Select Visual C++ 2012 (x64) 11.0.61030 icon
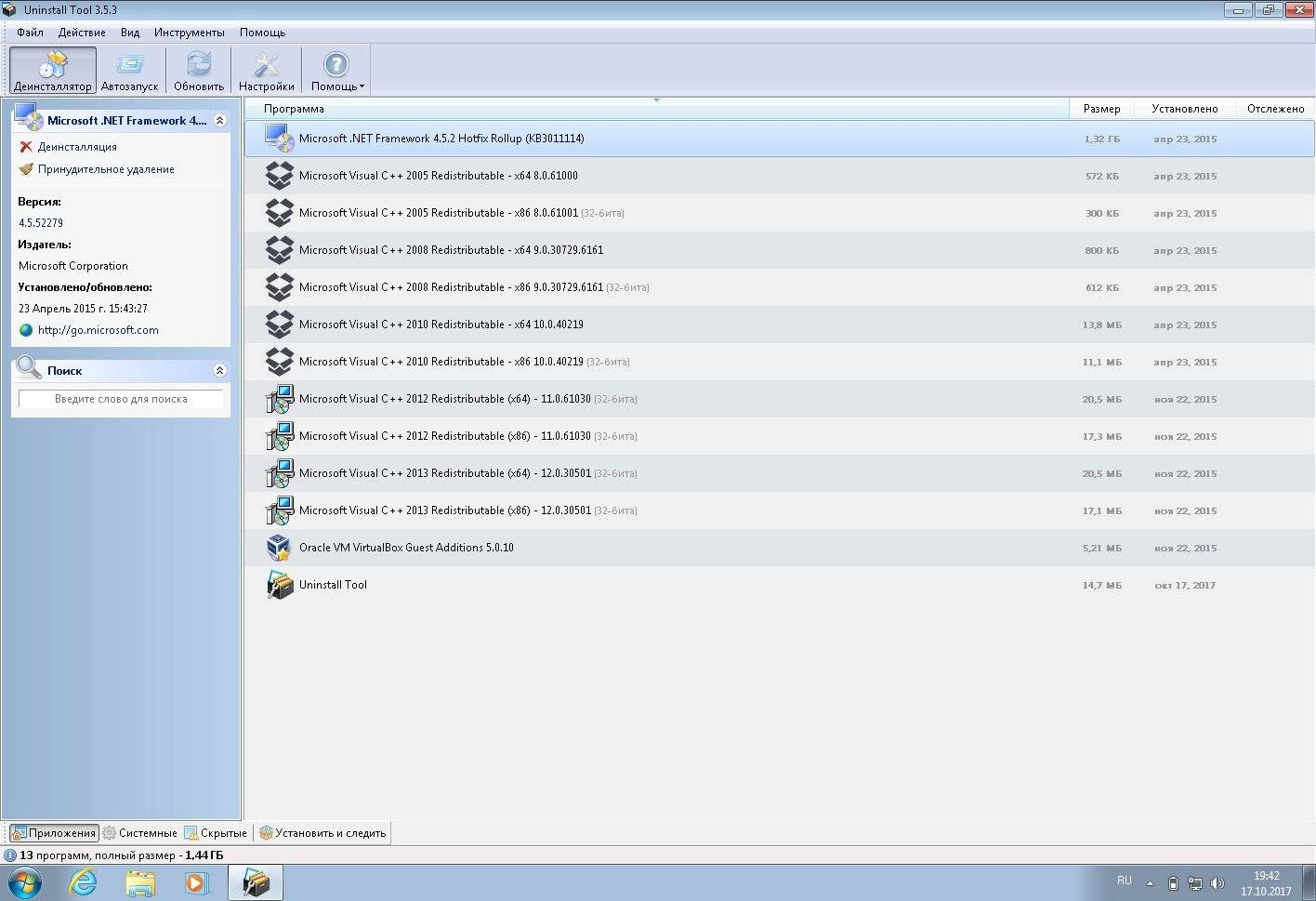1316x901 pixels. click(279, 399)
